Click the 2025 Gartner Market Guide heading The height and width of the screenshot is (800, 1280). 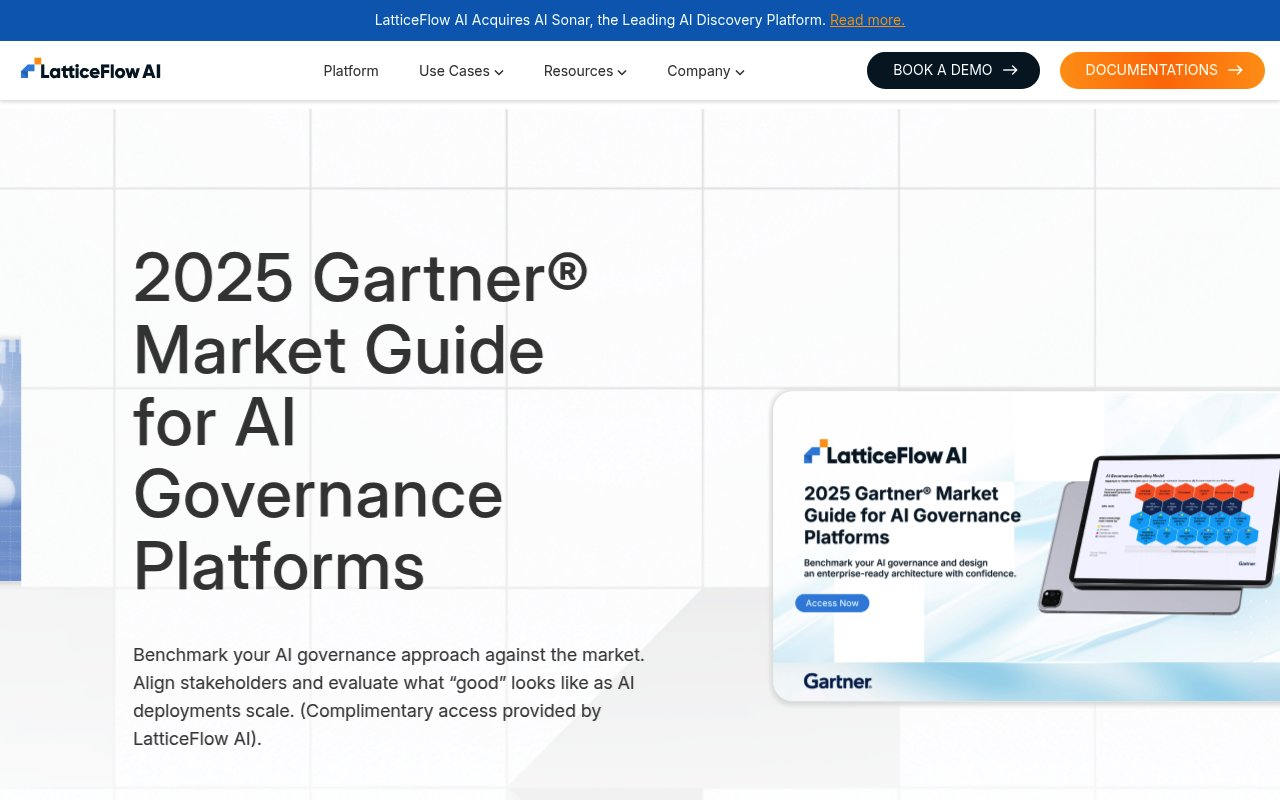coord(360,420)
